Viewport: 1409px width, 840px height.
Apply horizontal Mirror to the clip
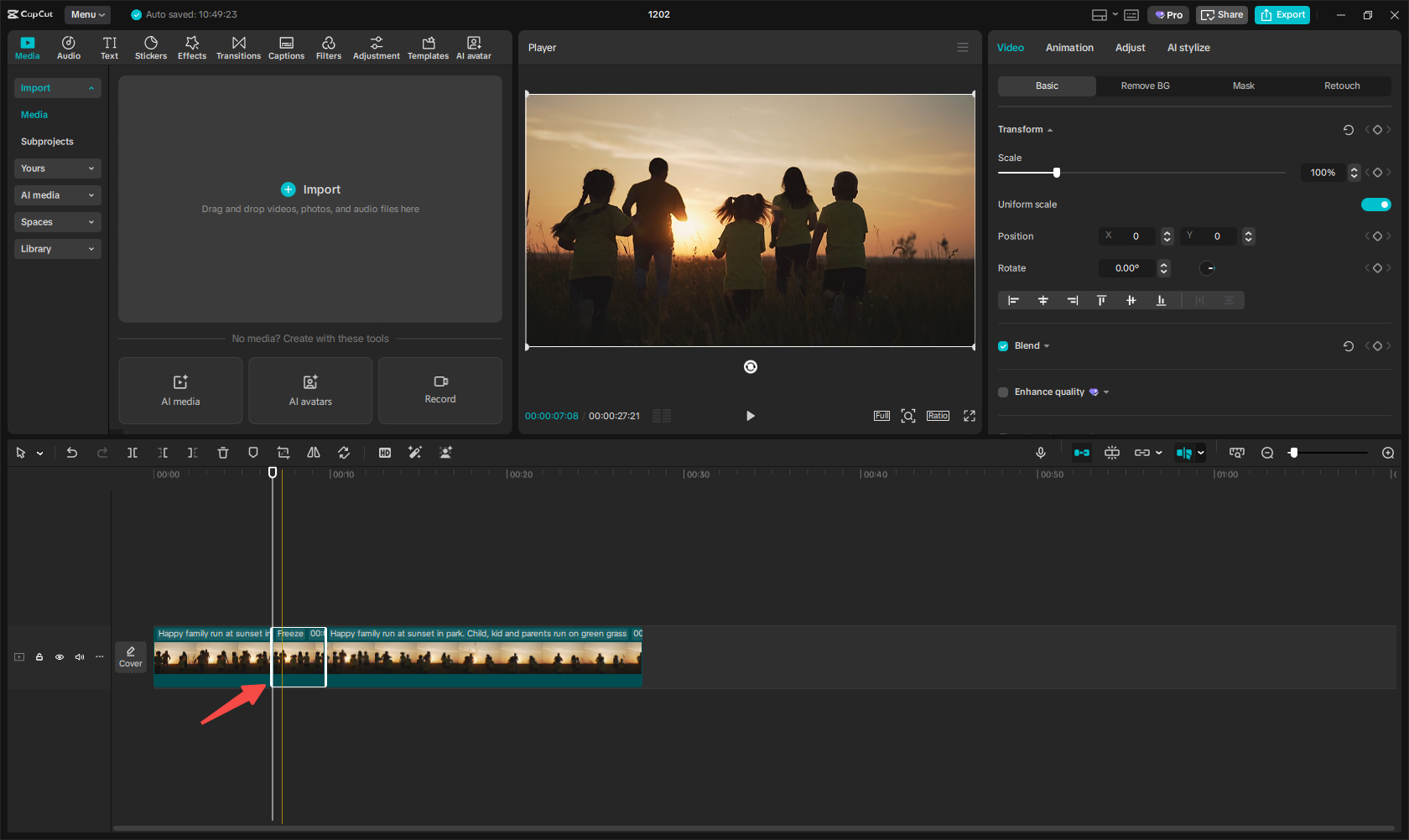click(x=313, y=453)
